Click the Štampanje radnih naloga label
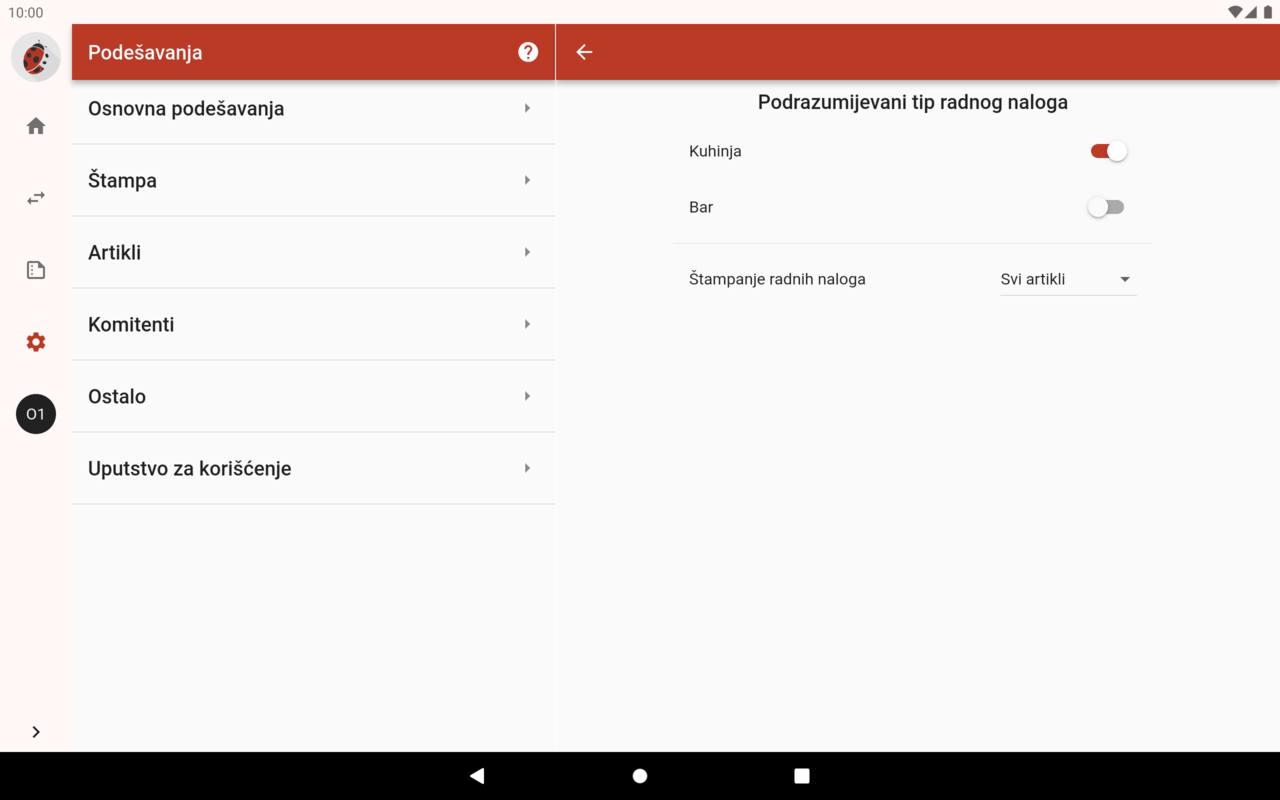The height and width of the screenshot is (800, 1280). coord(777,279)
